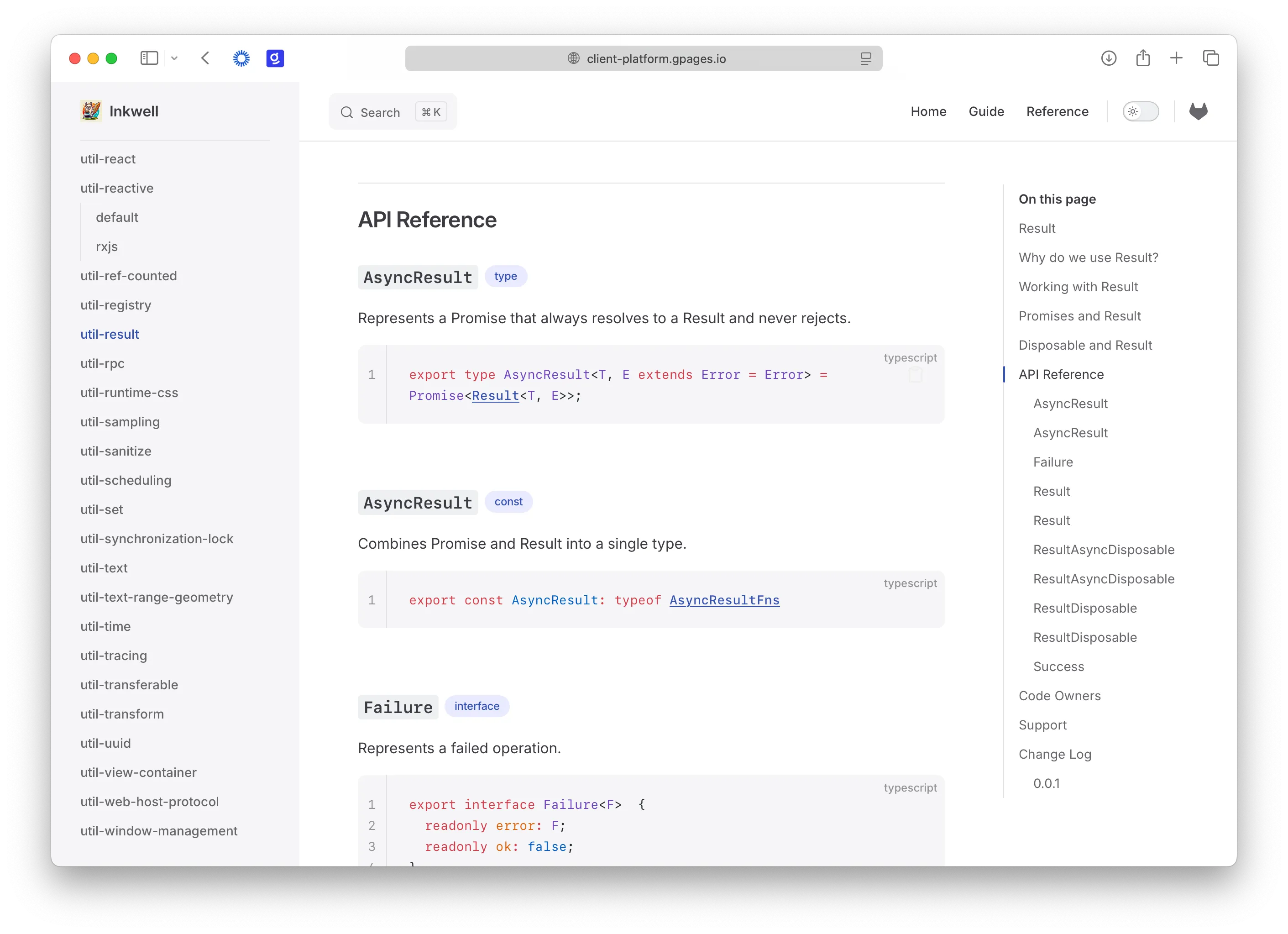Viewport: 1288px width, 934px height.
Task: Click the Inkwell logo image
Action: point(91,111)
